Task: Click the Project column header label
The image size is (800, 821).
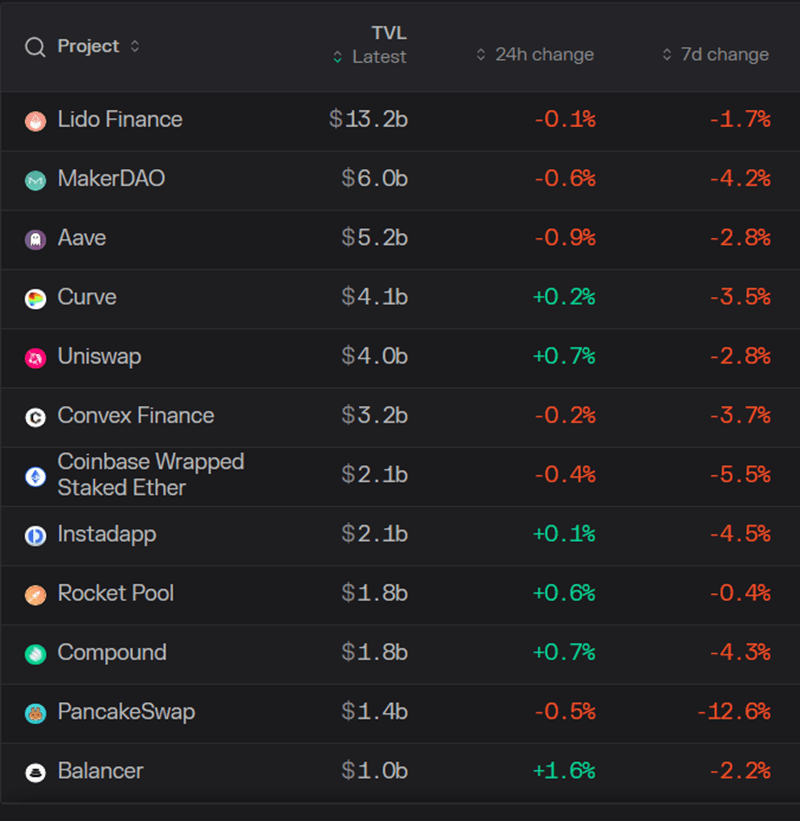Action: (x=88, y=47)
